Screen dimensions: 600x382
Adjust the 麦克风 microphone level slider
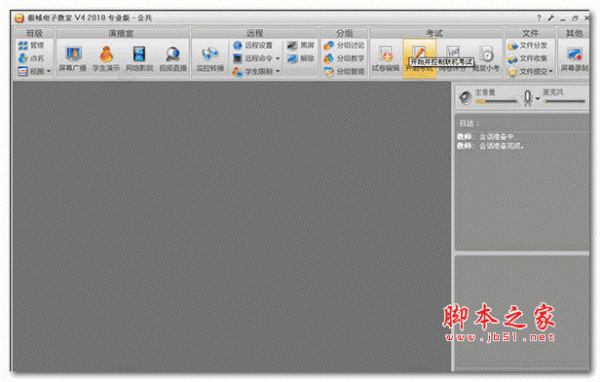[x=565, y=101]
